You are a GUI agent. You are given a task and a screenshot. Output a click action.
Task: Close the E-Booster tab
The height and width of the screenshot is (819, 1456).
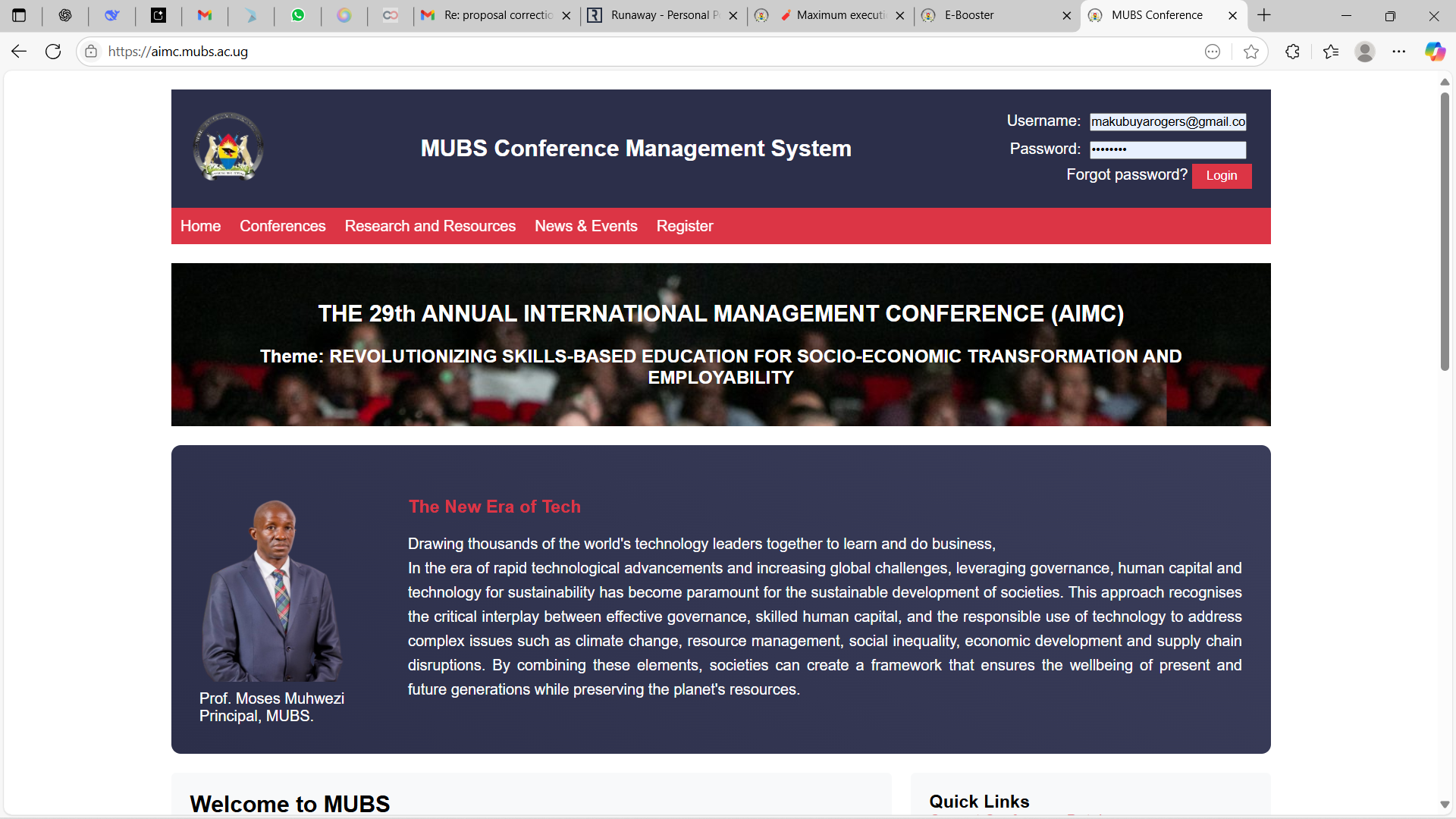point(1067,15)
